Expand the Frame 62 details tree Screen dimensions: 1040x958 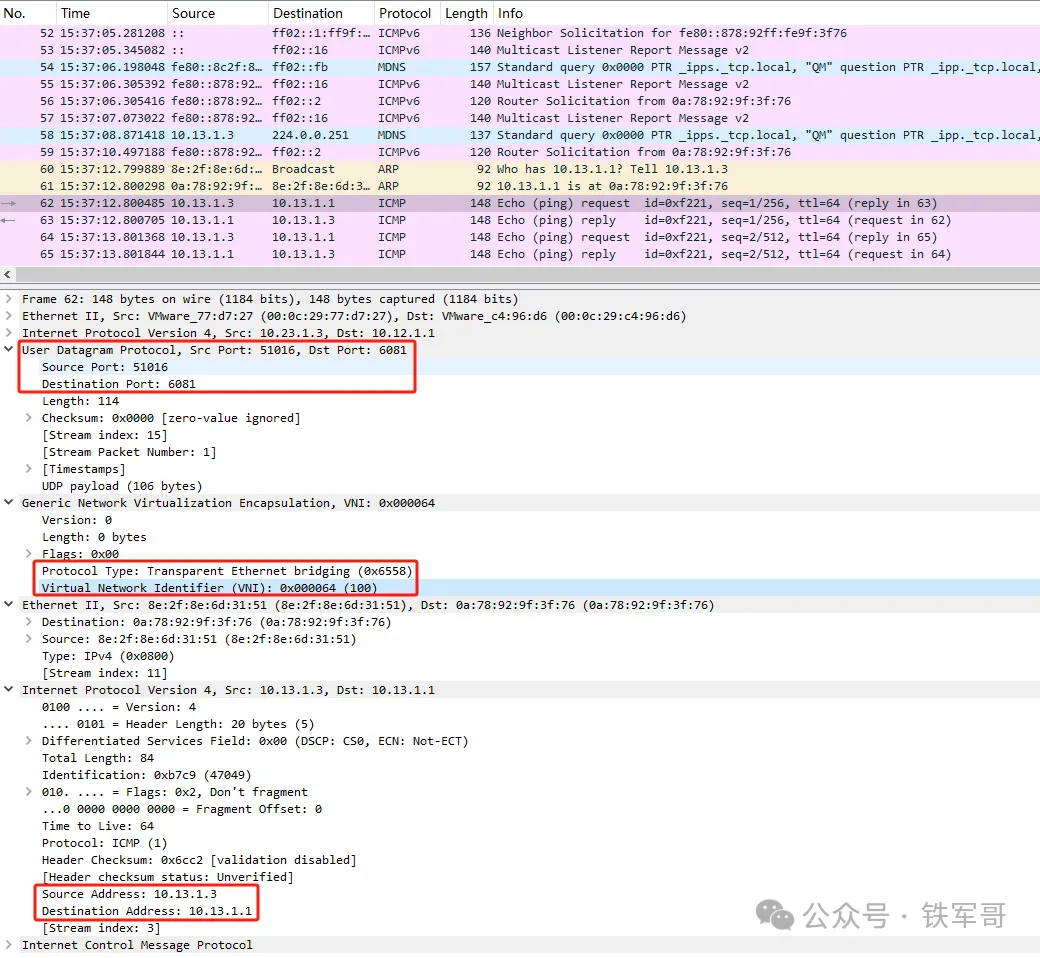[10, 299]
